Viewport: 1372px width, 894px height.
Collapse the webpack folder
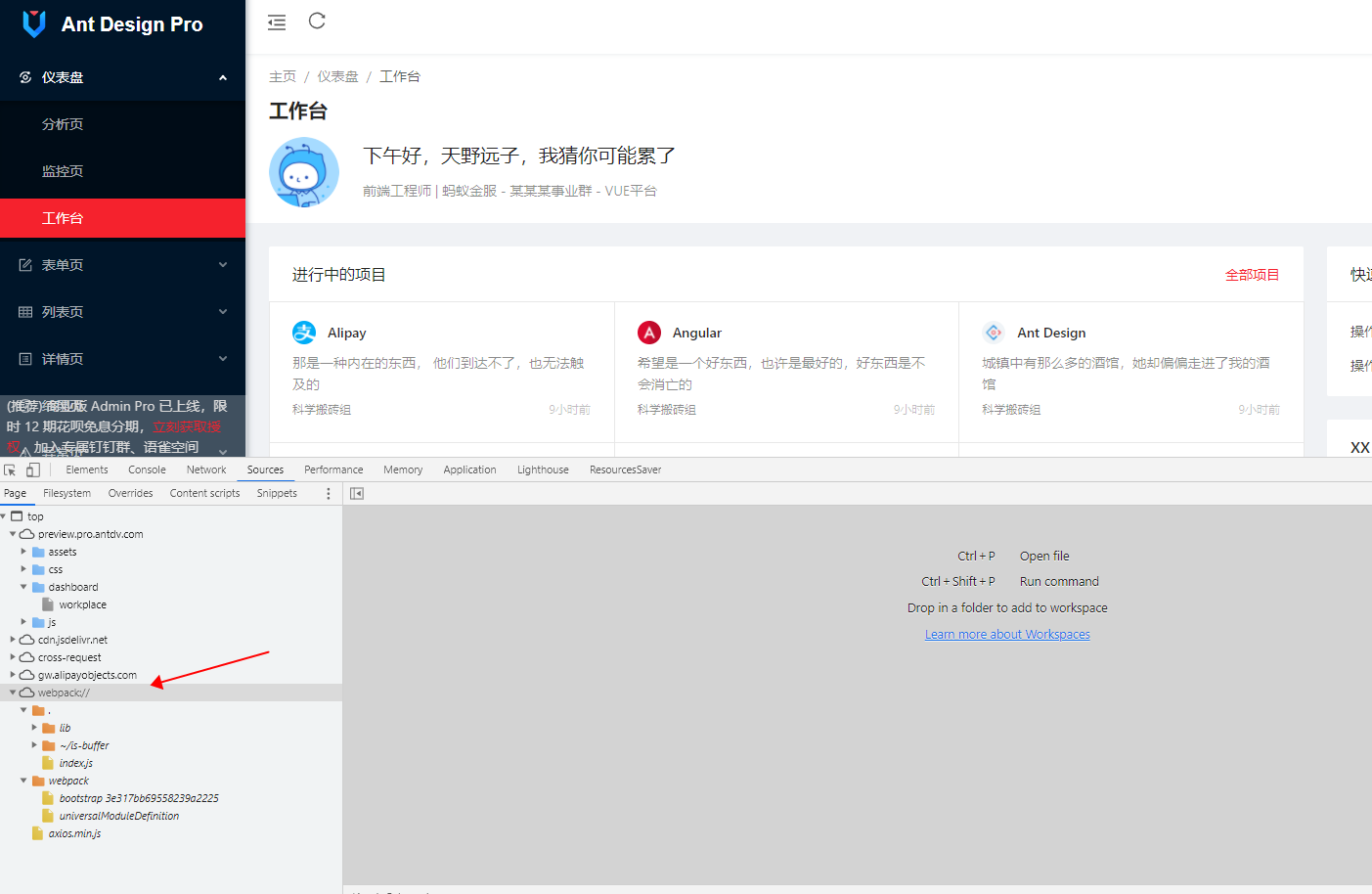click(x=22, y=780)
